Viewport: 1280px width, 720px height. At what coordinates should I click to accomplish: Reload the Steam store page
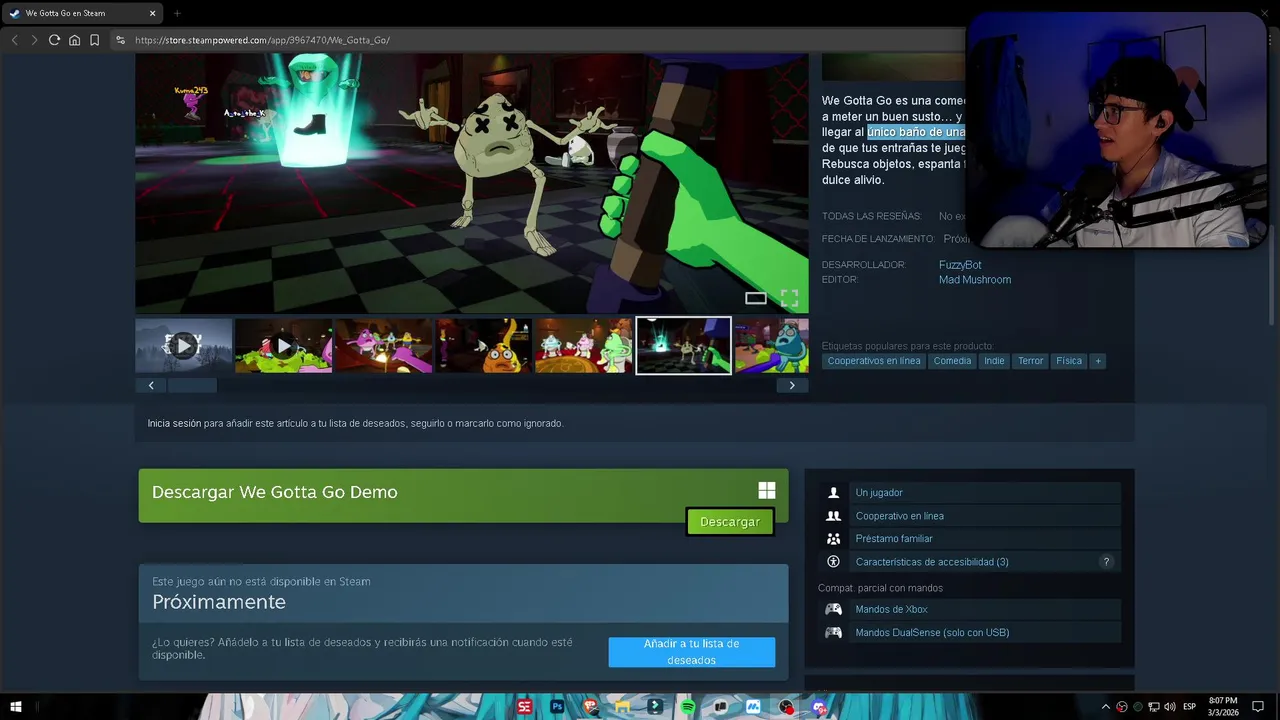pyautogui.click(x=54, y=40)
